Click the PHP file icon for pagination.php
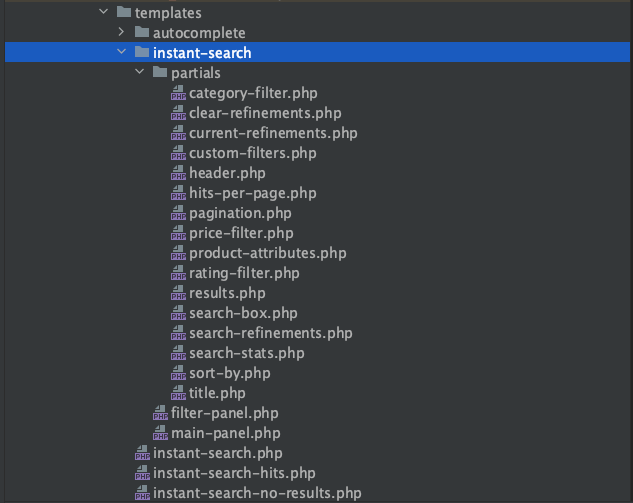This screenshot has height=503, width=633. (178, 213)
